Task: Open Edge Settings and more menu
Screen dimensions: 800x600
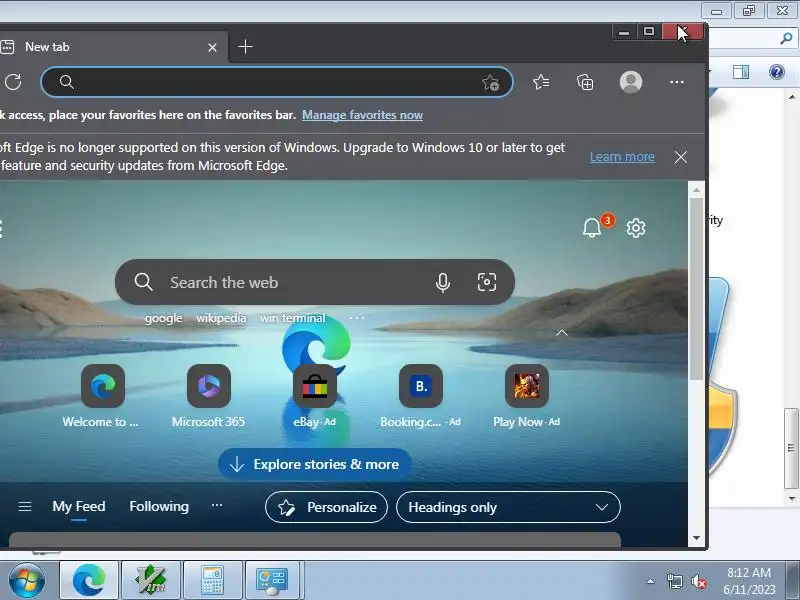Action: click(677, 82)
